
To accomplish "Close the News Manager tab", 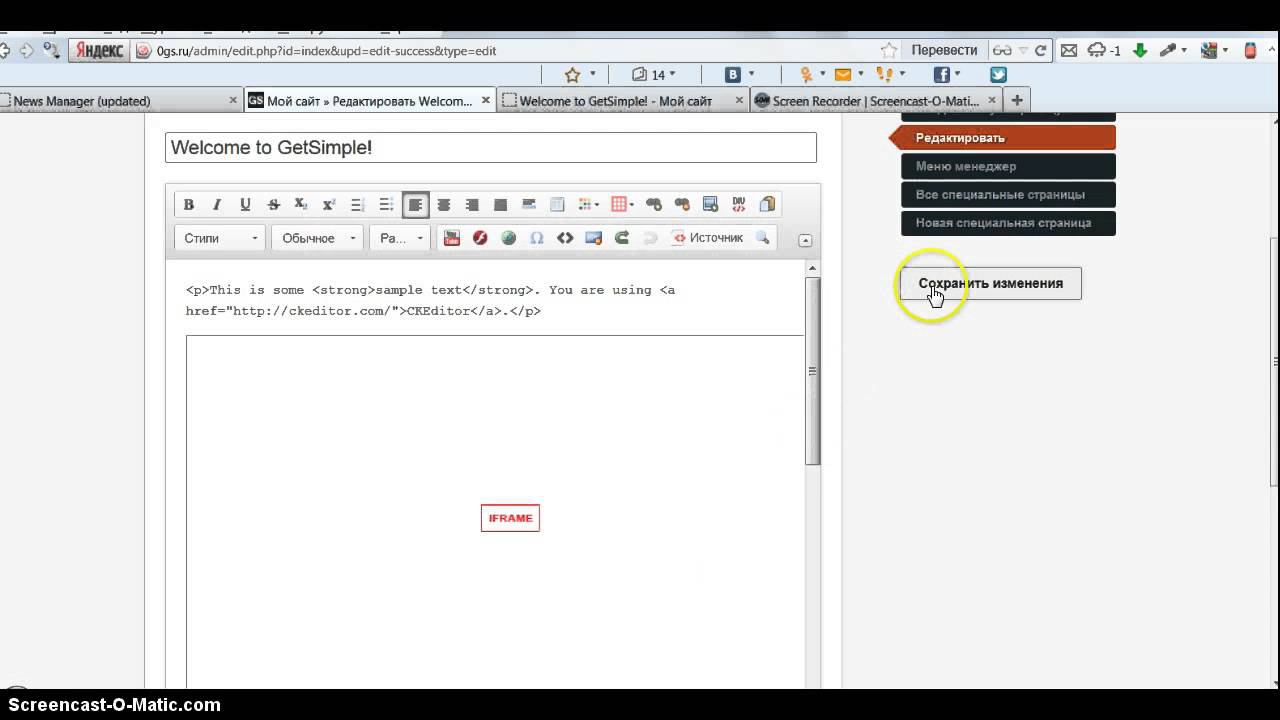I will 234,100.
